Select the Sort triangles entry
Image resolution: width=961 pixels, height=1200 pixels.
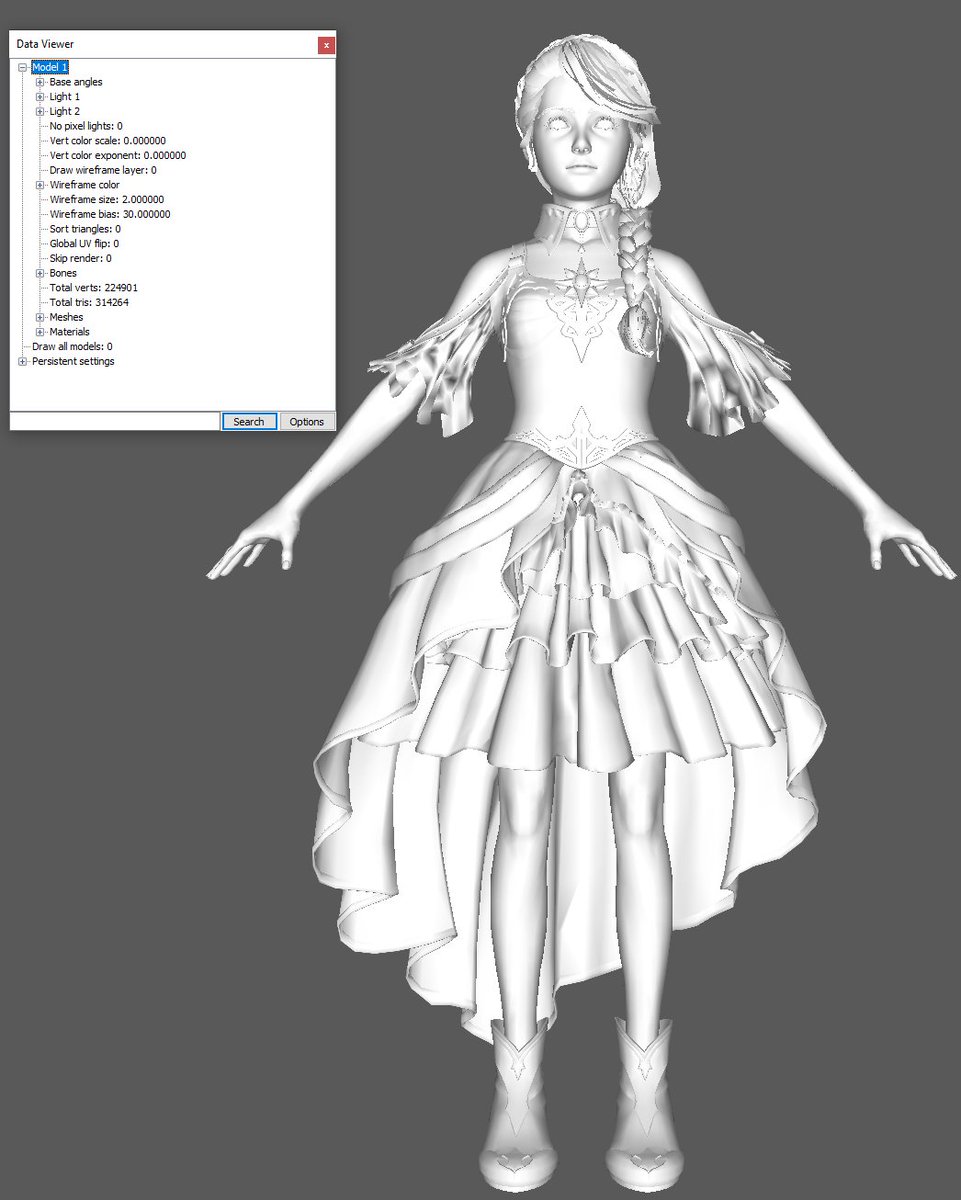84,229
